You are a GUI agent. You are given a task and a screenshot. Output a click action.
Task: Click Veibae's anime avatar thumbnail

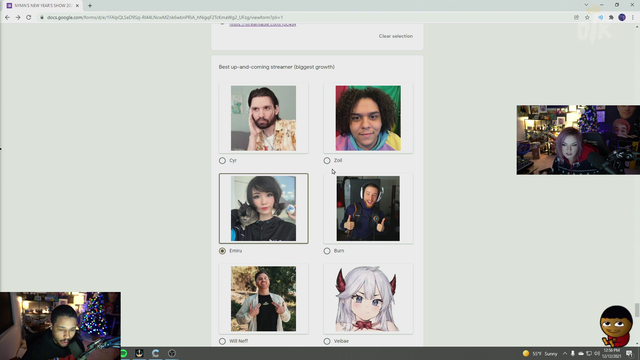tap(368, 299)
